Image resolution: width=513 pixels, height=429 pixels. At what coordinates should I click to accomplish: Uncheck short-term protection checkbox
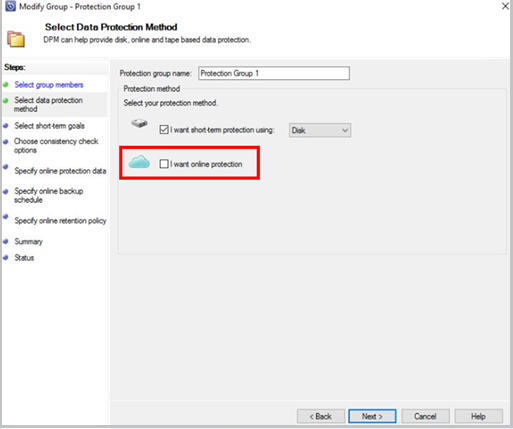point(164,130)
